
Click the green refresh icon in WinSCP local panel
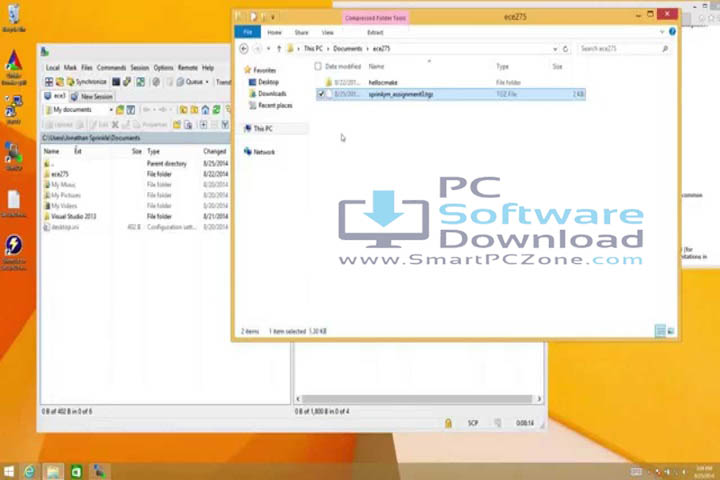[216, 109]
